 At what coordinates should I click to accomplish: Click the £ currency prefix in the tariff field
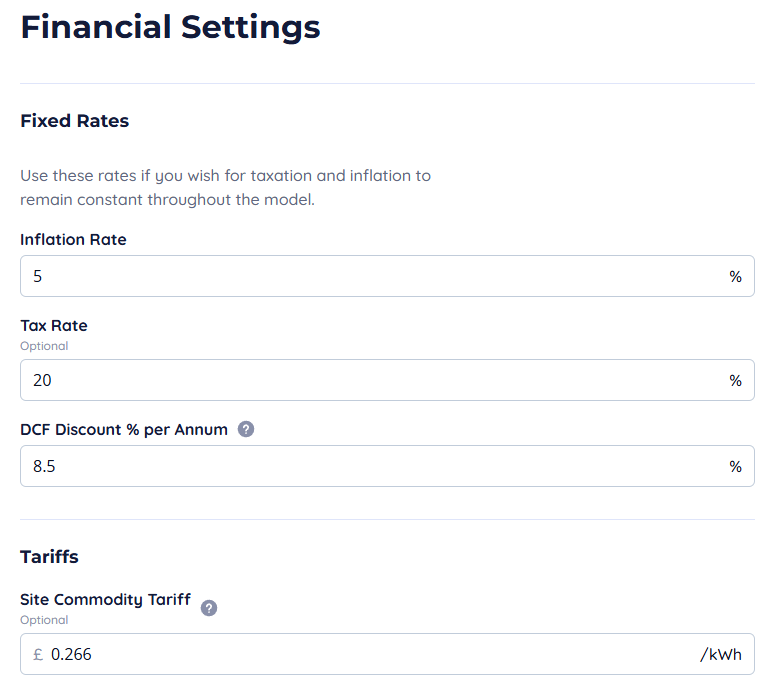[38, 654]
